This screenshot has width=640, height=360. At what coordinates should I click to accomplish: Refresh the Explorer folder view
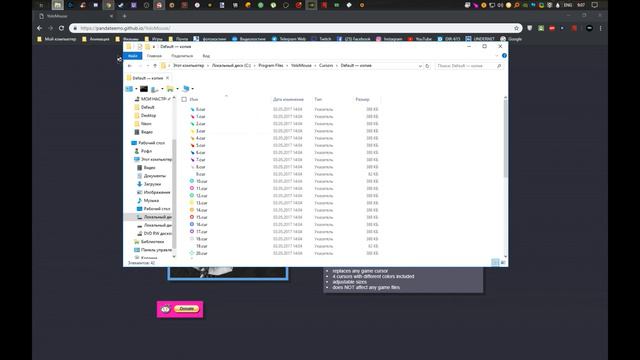[x=427, y=66]
